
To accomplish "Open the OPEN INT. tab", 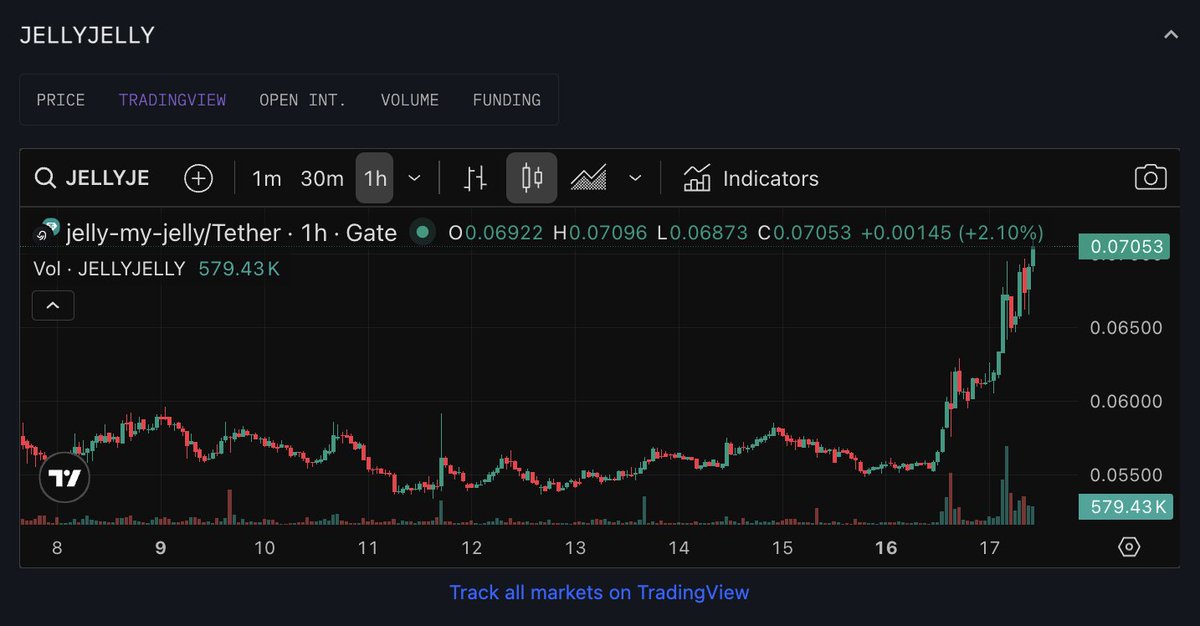I will [302, 100].
